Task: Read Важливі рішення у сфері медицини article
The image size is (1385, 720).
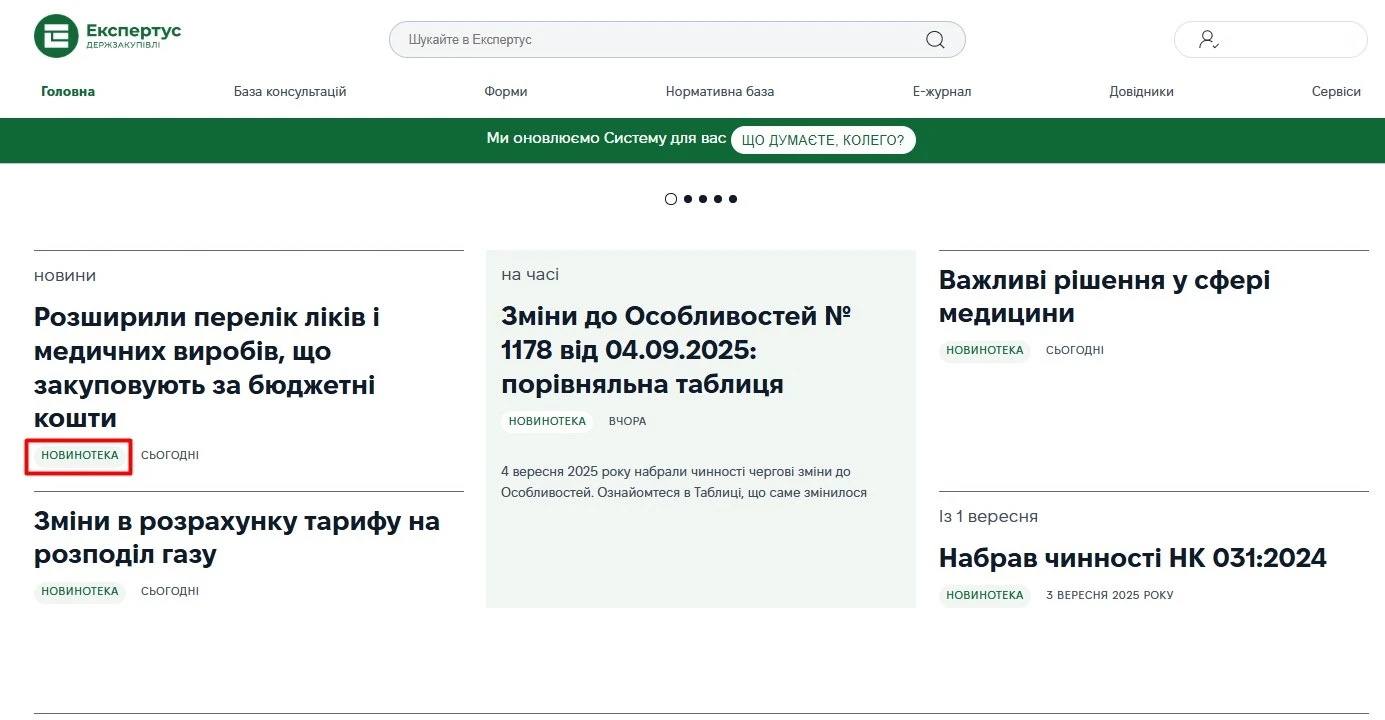Action: point(1104,296)
